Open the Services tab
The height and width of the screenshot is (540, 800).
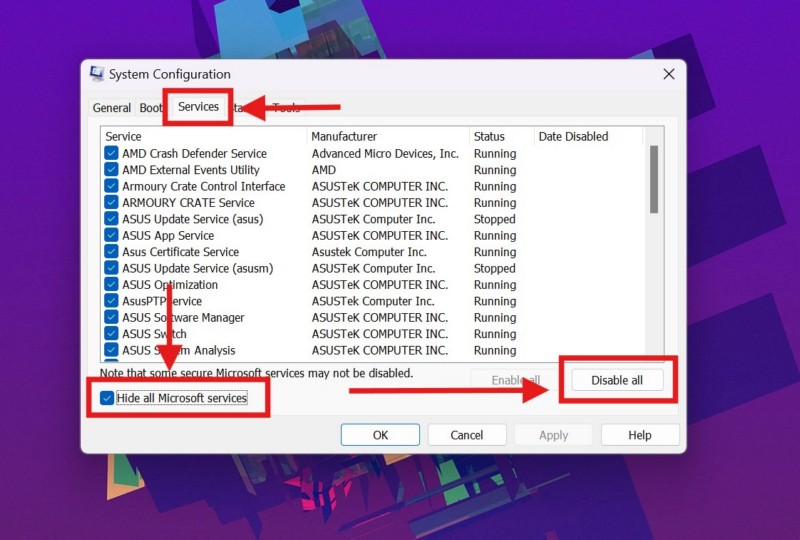pyautogui.click(x=198, y=107)
